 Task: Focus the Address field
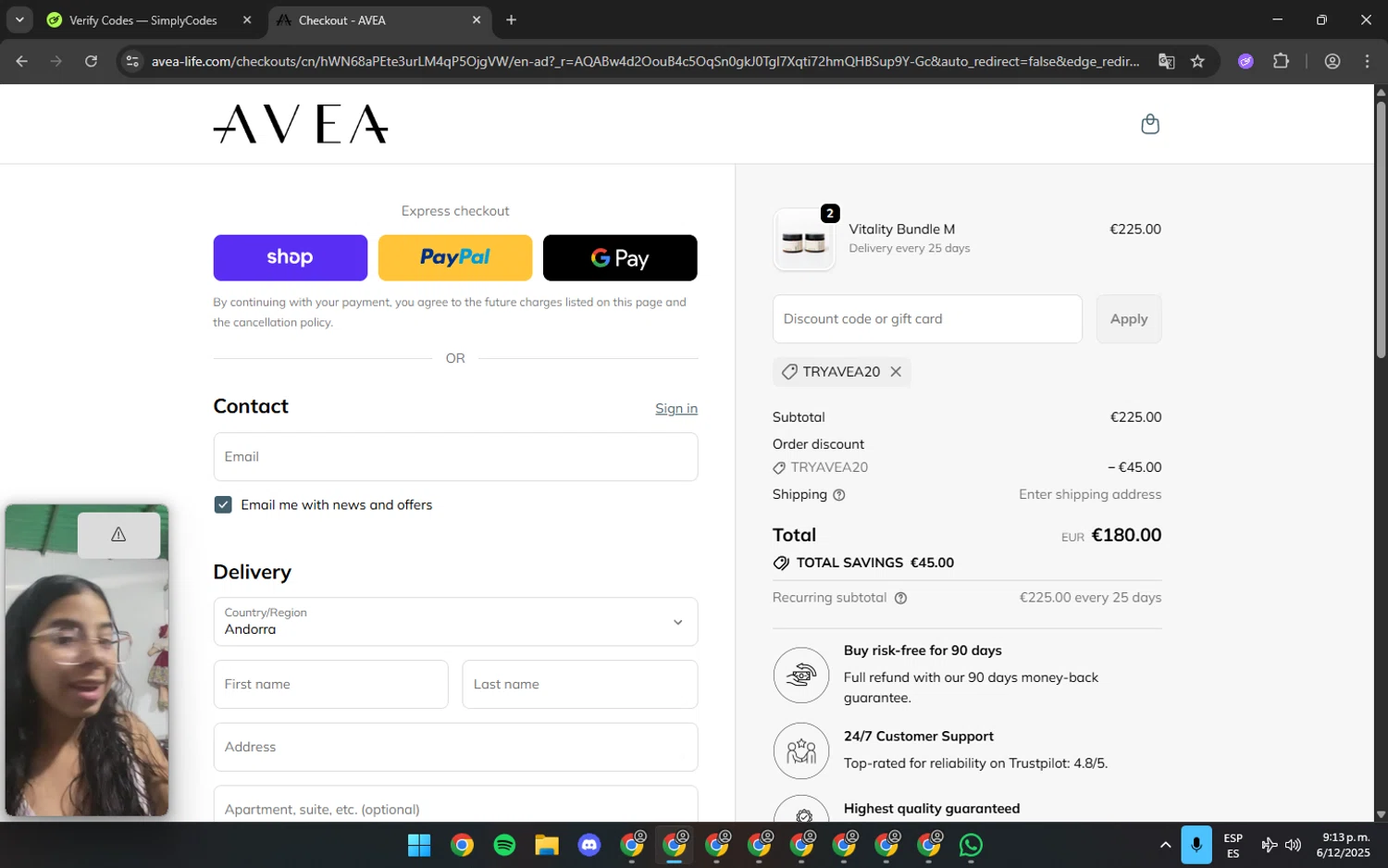click(x=455, y=748)
